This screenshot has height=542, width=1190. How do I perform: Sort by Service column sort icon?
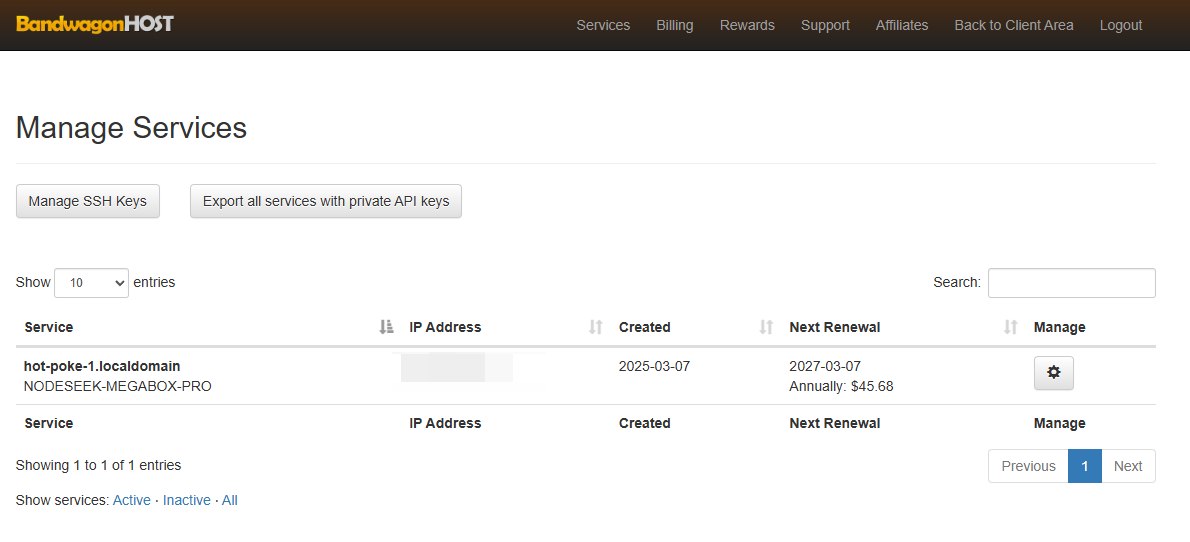(x=386, y=327)
